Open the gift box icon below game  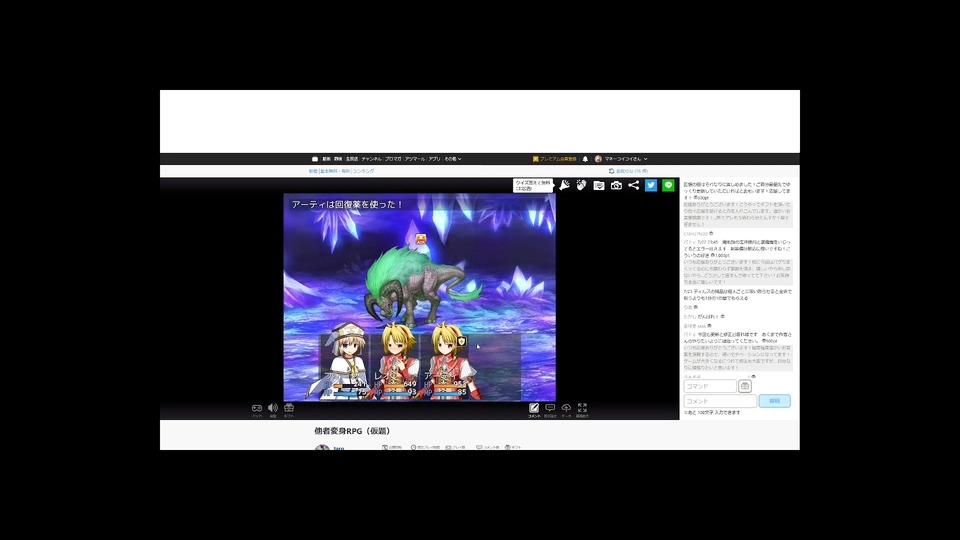click(x=289, y=408)
